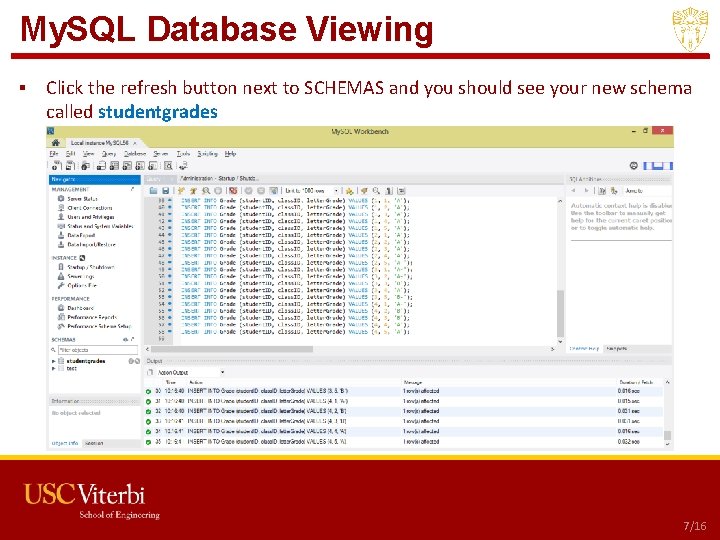Click the beautify query star icon
Screen dimensions: 720x540
coord(349,191)
